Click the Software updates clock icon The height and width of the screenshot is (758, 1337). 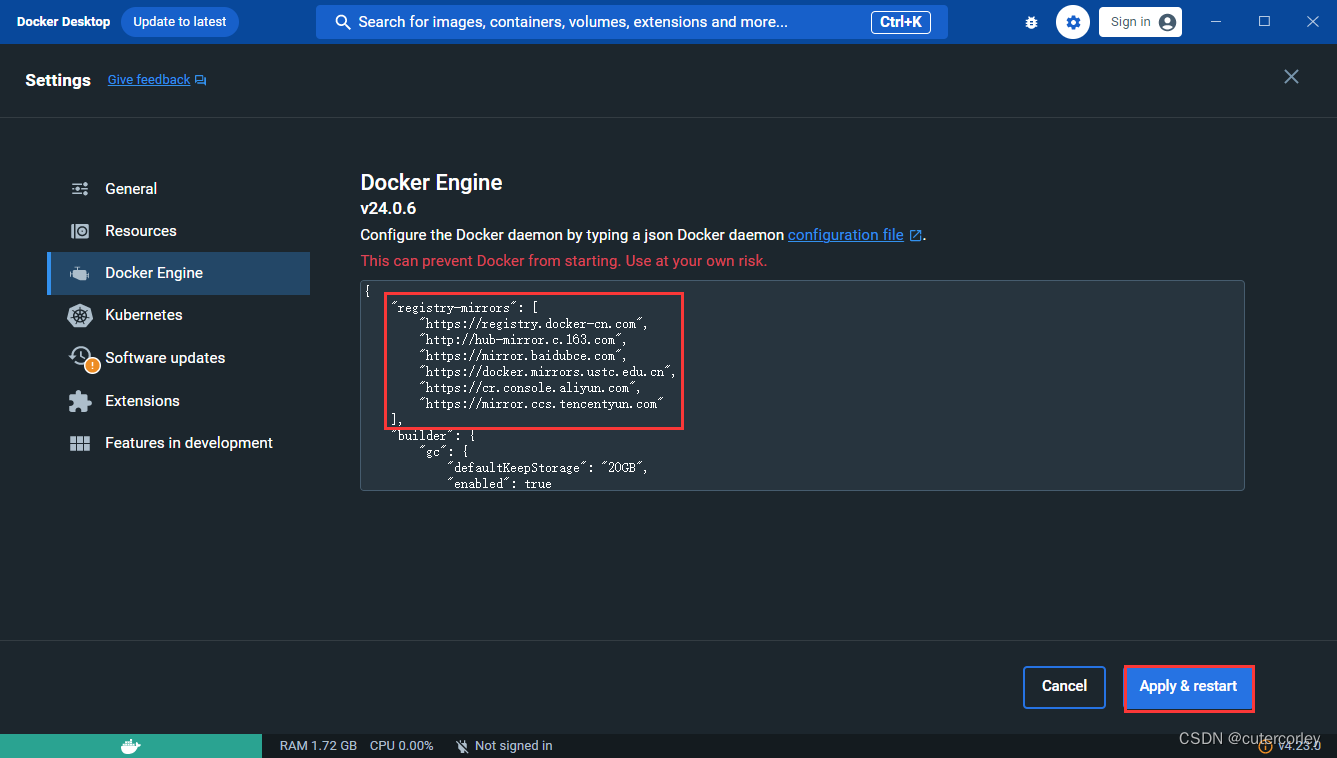(80, 357)
